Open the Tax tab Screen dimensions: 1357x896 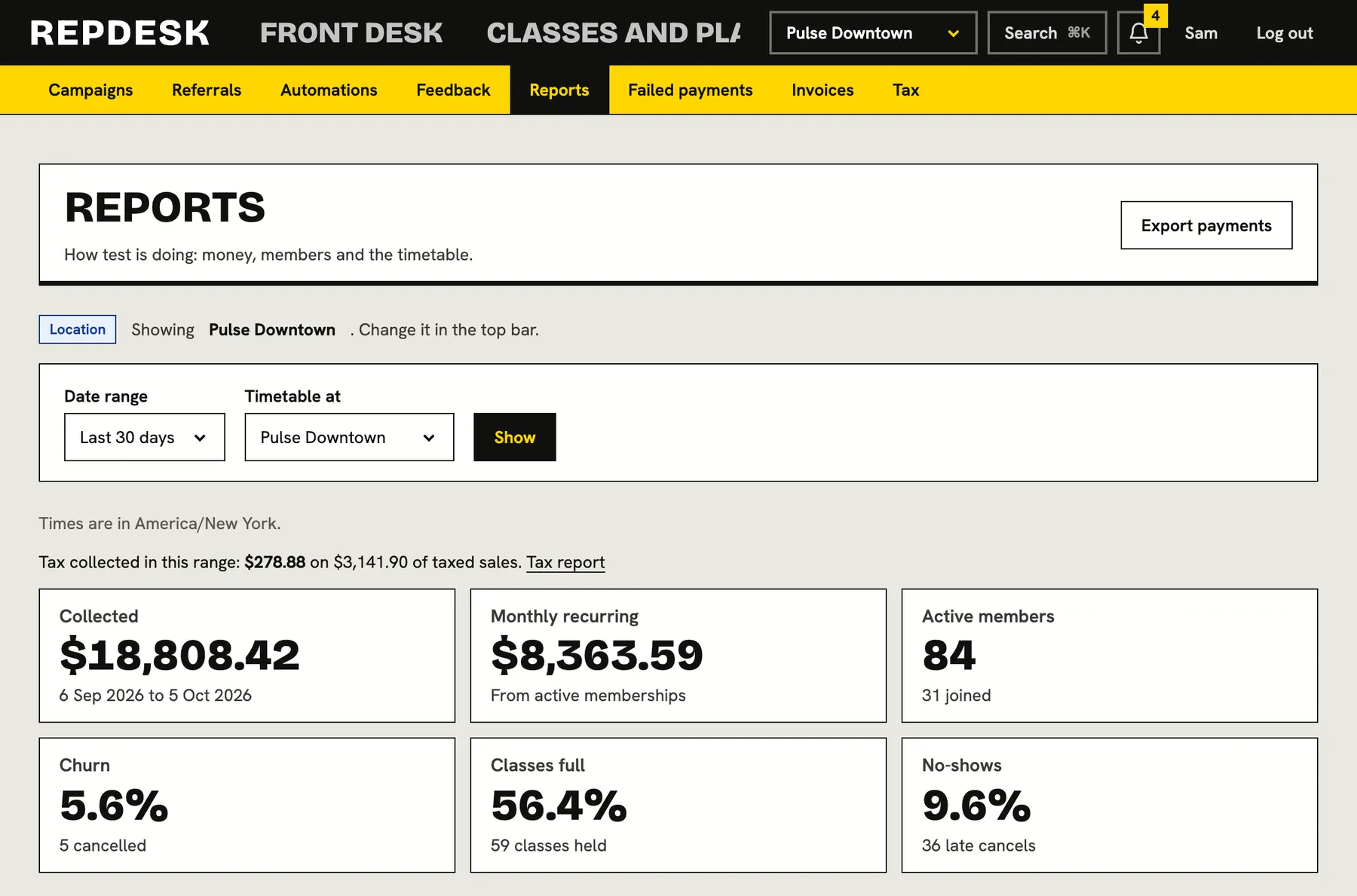pos(905,90)
